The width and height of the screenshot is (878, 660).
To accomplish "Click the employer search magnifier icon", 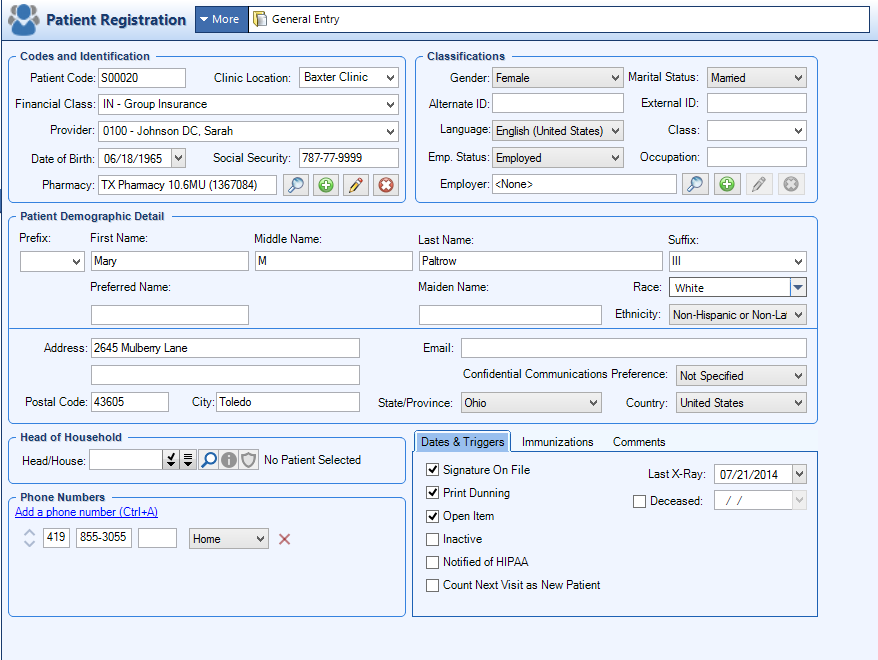I will tap(695, 184).
